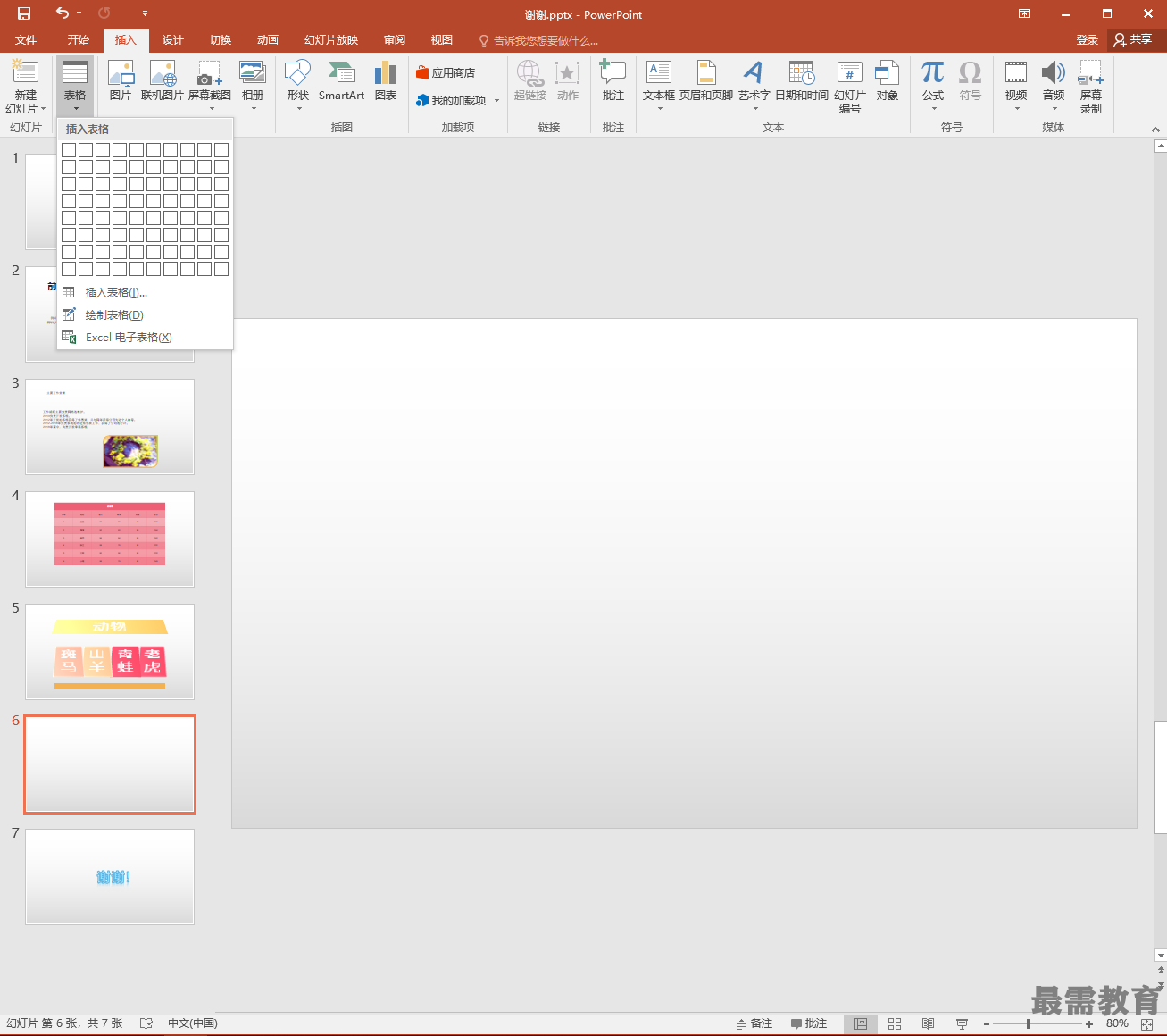Click the Save icon in the title bar
The width and height of the screenshot is (1167, 1036).
point(24,13)
